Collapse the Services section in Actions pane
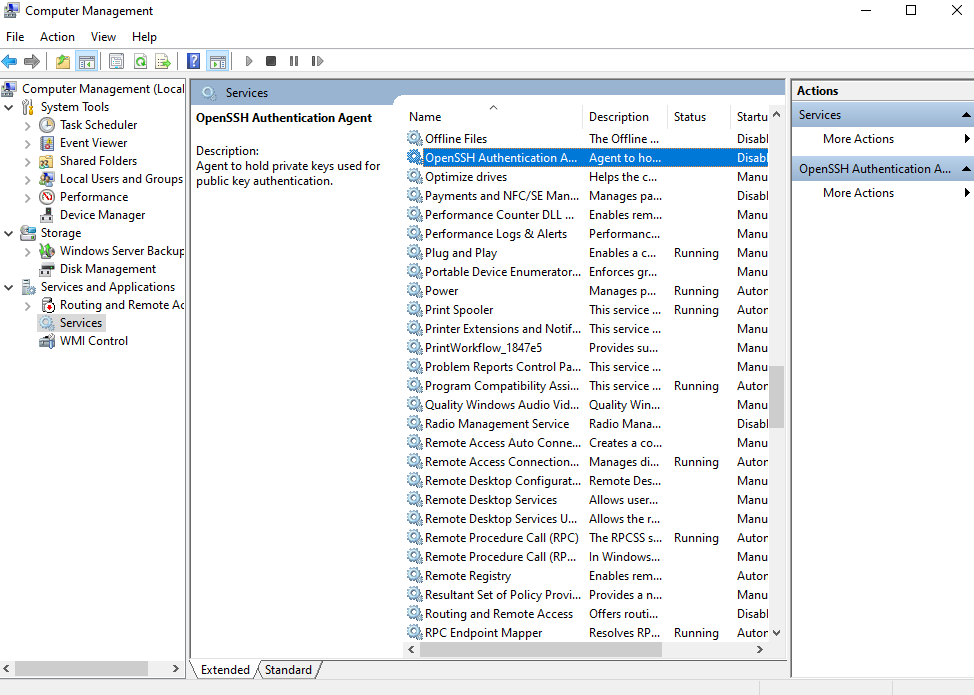 point(966,115)
